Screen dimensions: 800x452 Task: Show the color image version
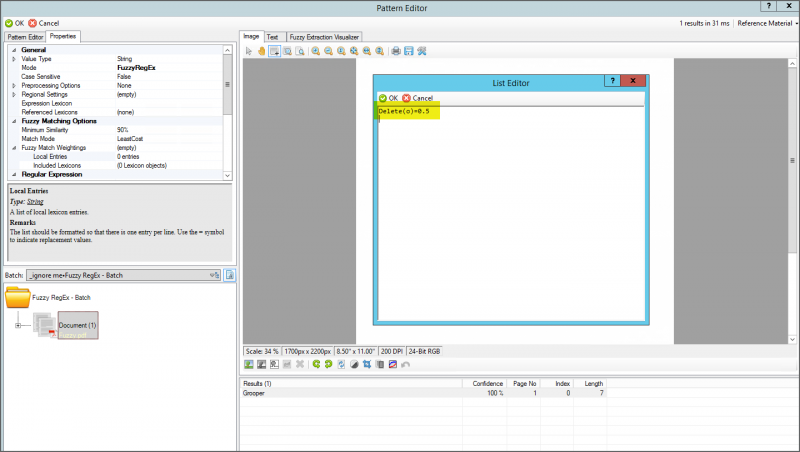tap(249, 364)
